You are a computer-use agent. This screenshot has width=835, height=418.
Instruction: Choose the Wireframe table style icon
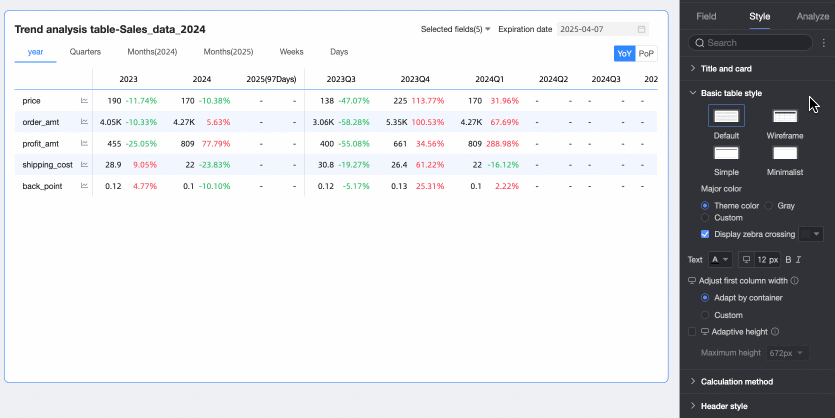click(x=785, y=117)
